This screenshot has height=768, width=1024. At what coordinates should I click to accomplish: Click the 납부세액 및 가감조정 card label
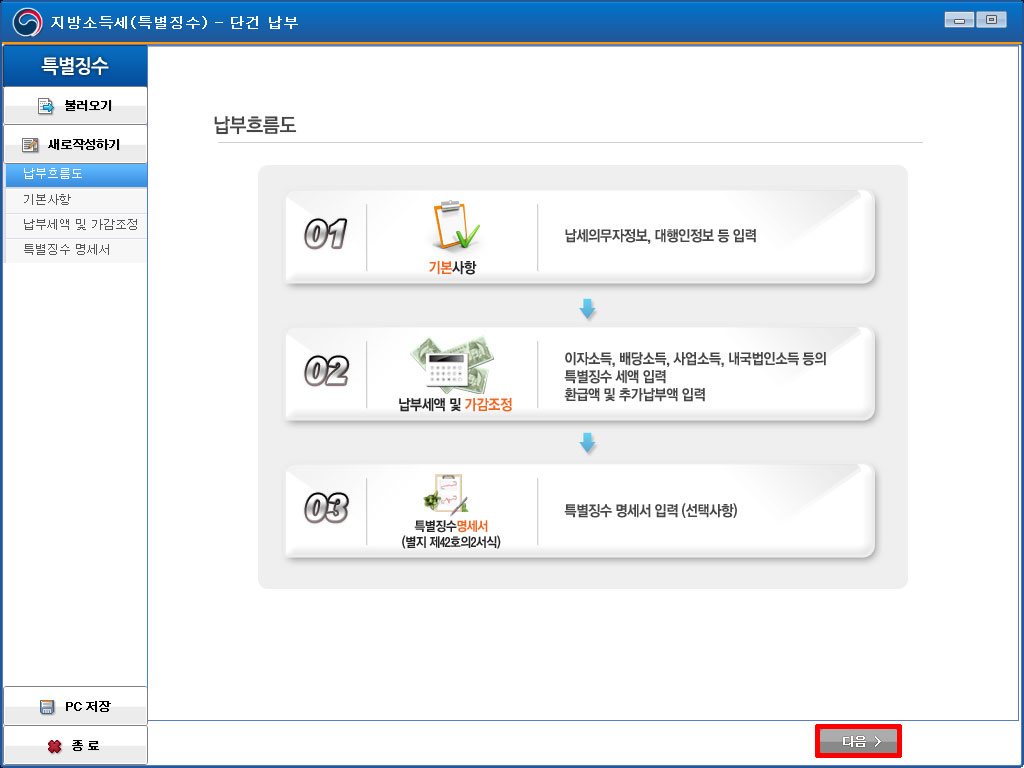pos(455,404)
